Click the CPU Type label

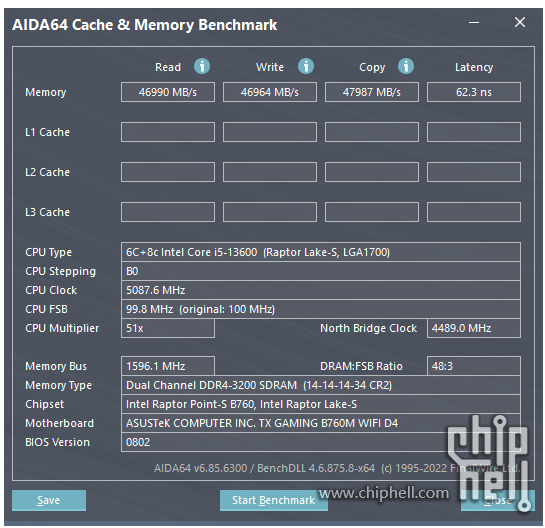click(x=48, y=252)
